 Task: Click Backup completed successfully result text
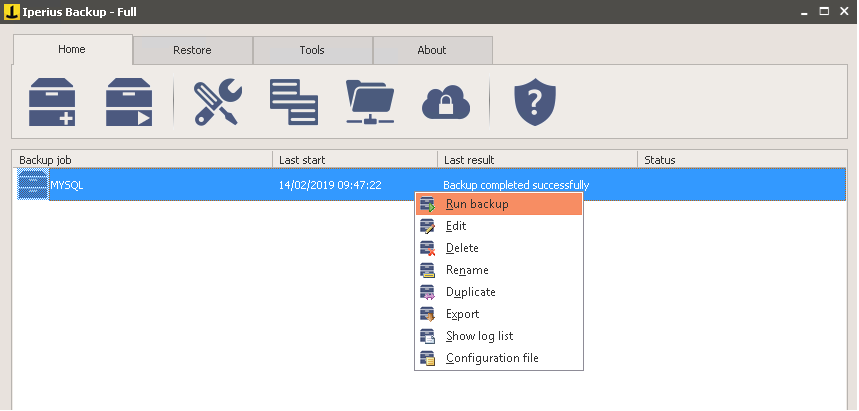pyautogui.click(x=516, y=185)
